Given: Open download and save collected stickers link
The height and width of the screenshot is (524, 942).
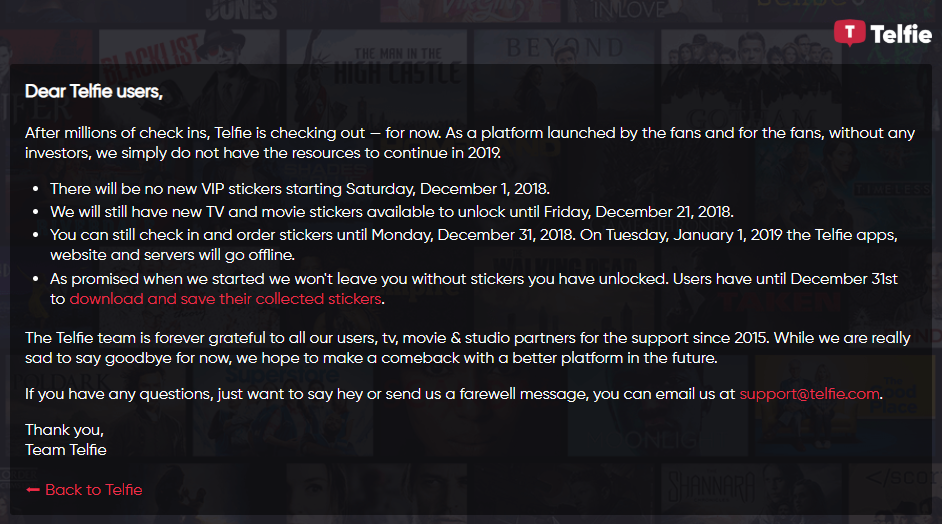Looking at the screenshot, I should [225, 299].
